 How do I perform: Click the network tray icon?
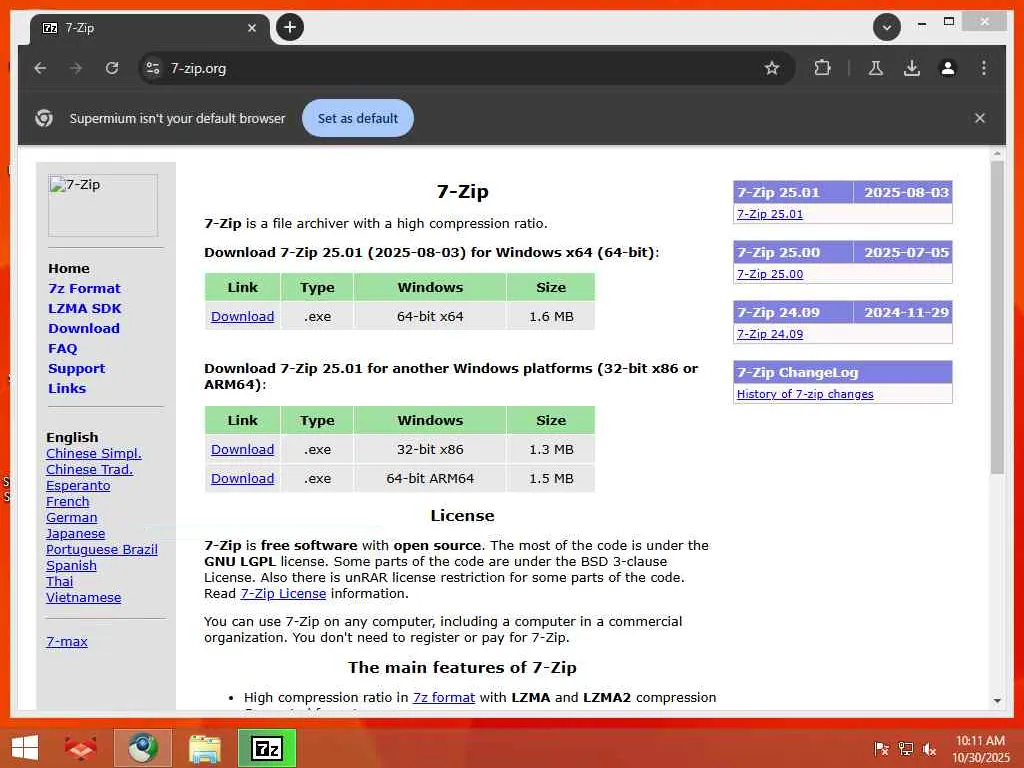point(905,749)
